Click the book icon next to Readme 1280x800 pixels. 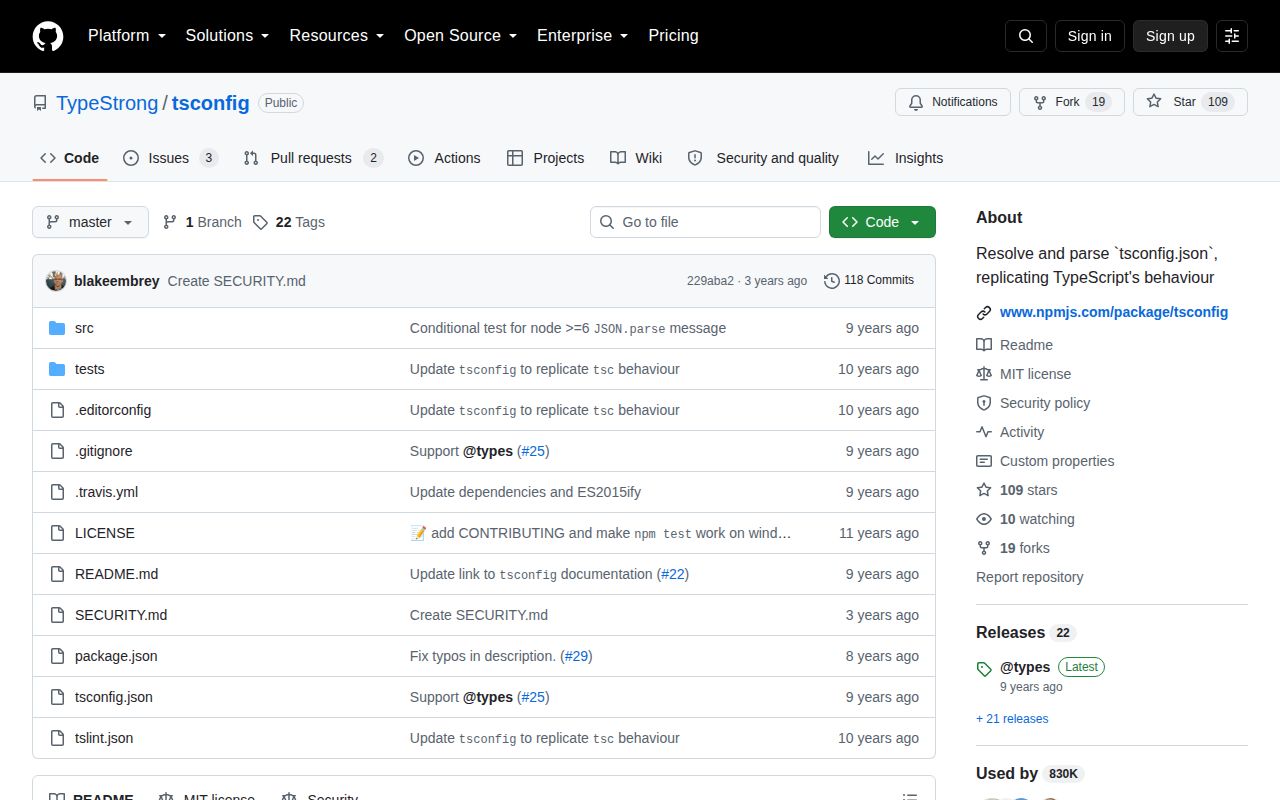(x=984, y=345)
